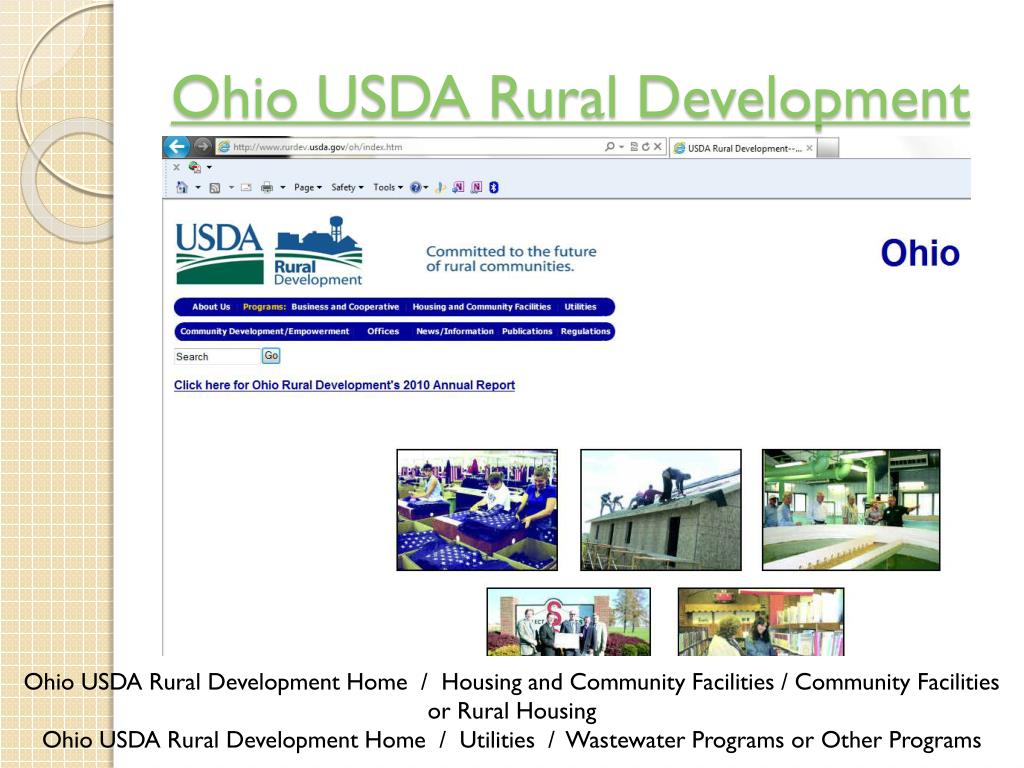The height and width of the screenshot is (768, 1024).
Task: Open the Page menu
Action: (308, 187)
